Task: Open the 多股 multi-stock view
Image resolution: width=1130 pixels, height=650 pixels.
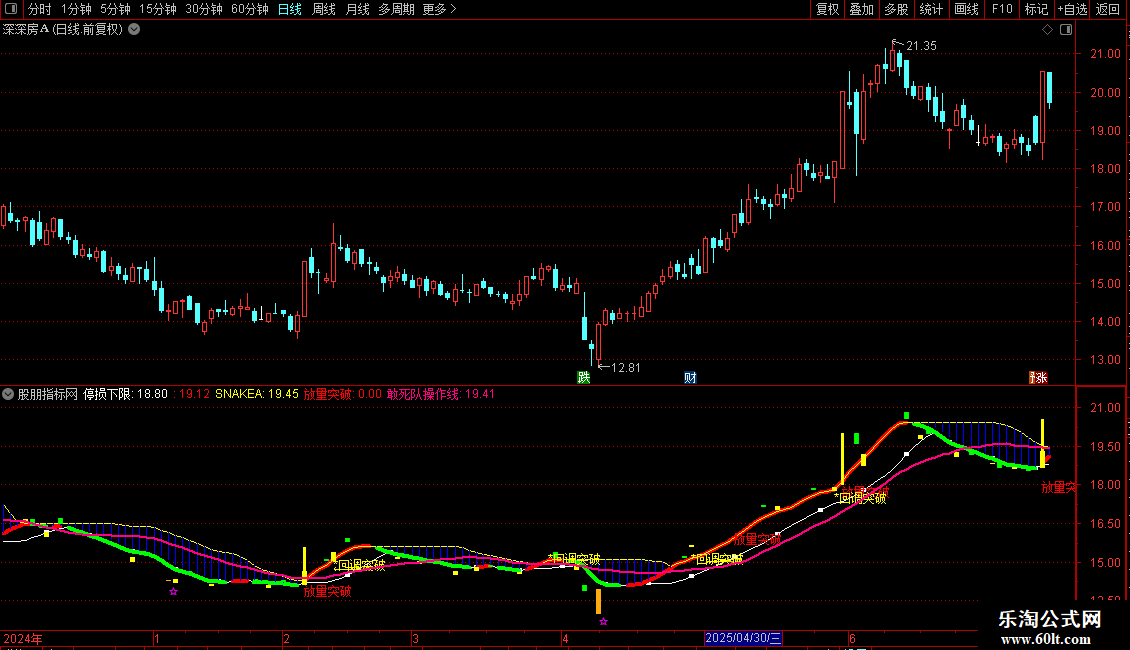Action: tap(897, 9)
